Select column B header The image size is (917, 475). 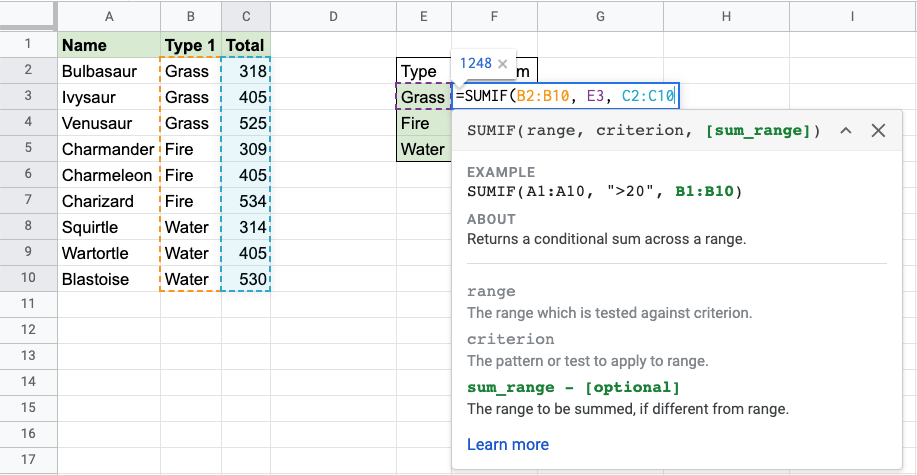[x=190, y=16]
